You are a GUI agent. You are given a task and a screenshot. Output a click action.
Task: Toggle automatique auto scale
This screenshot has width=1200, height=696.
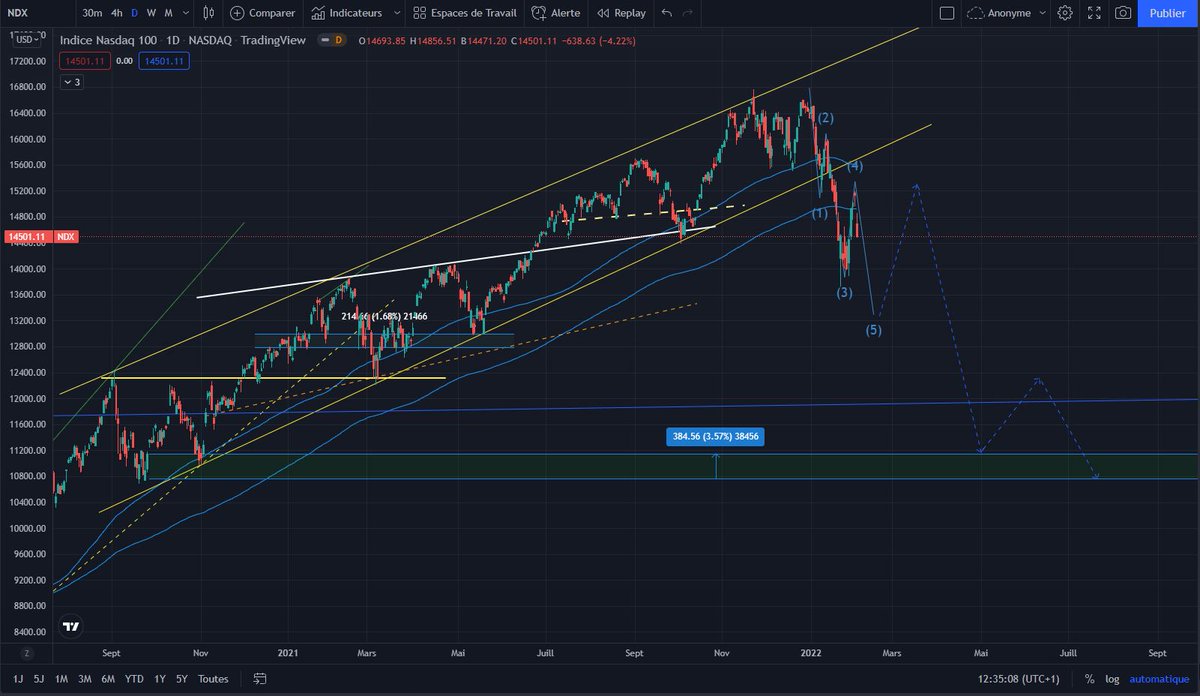click(x=1158, y=679)
